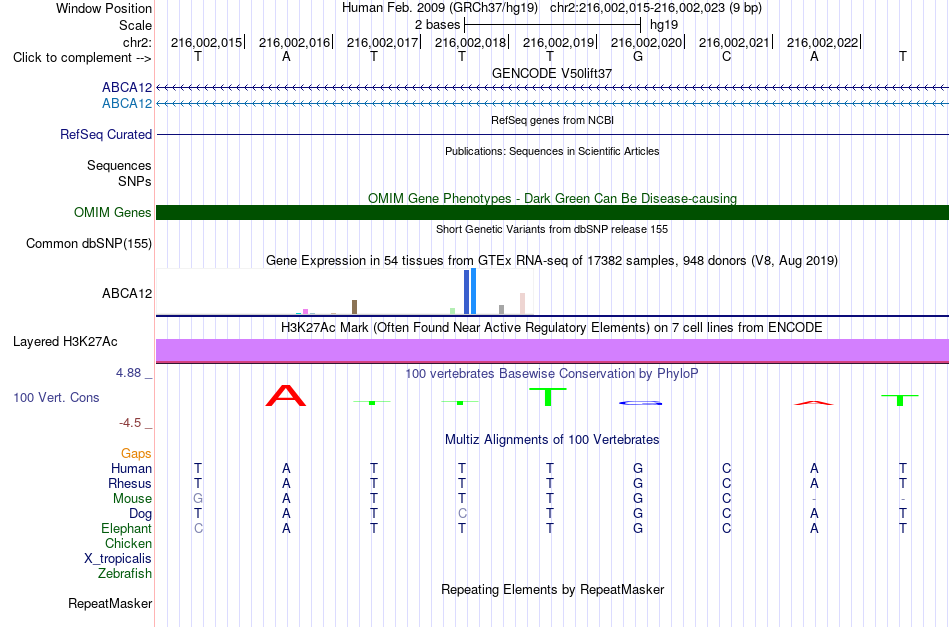Click the chr2:216,002,015-216,002,023 (9 bp) position text

[x=656, y=8]
